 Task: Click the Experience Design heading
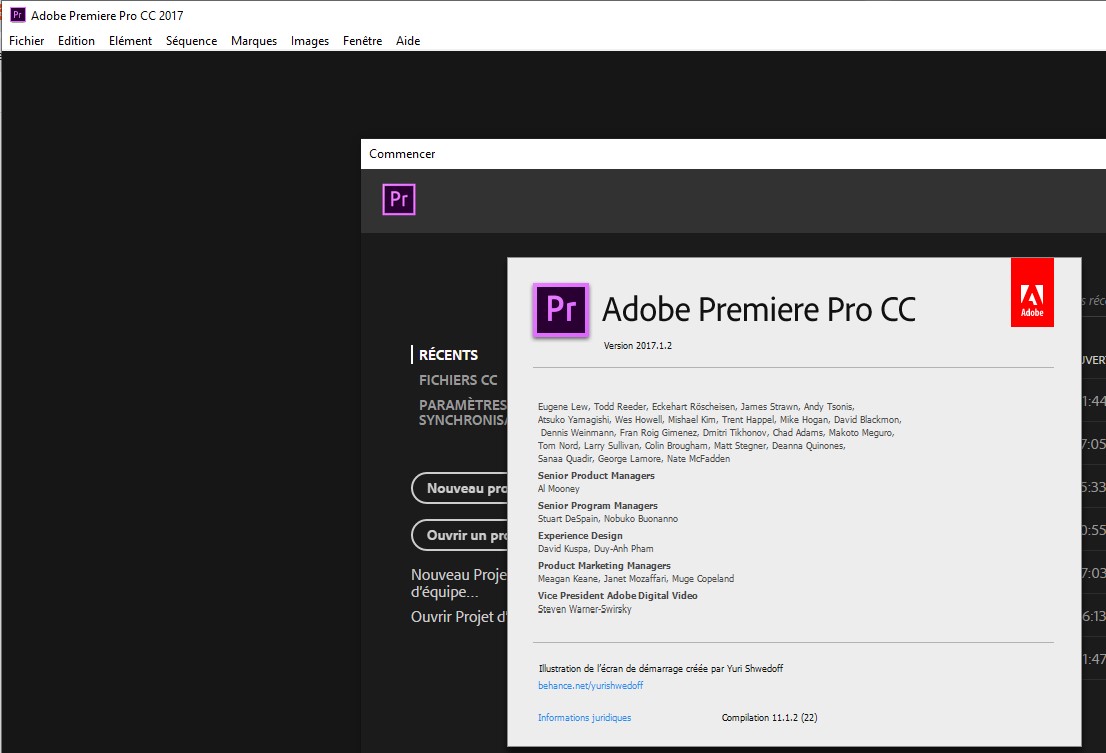tap(580, 536)
